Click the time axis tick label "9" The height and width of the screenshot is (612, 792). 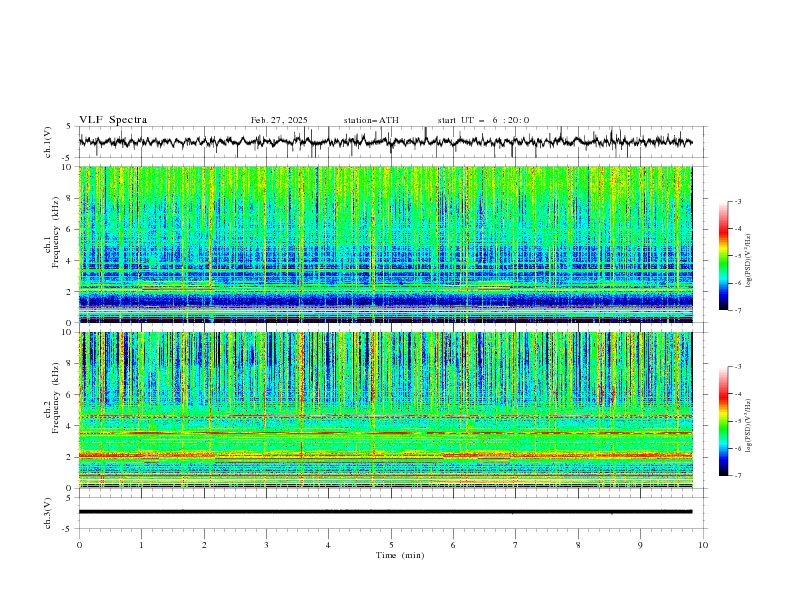[x=640, y=545]
